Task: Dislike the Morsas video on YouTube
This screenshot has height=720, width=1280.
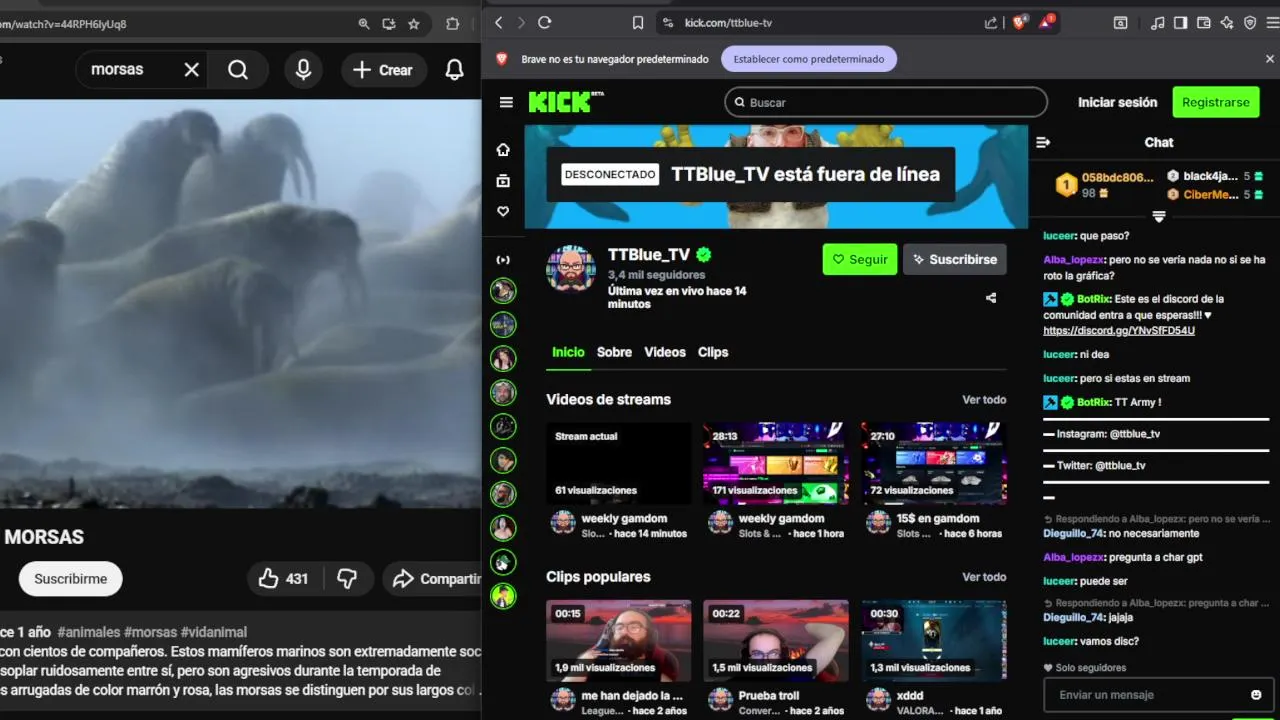Action: pos(347,579)
